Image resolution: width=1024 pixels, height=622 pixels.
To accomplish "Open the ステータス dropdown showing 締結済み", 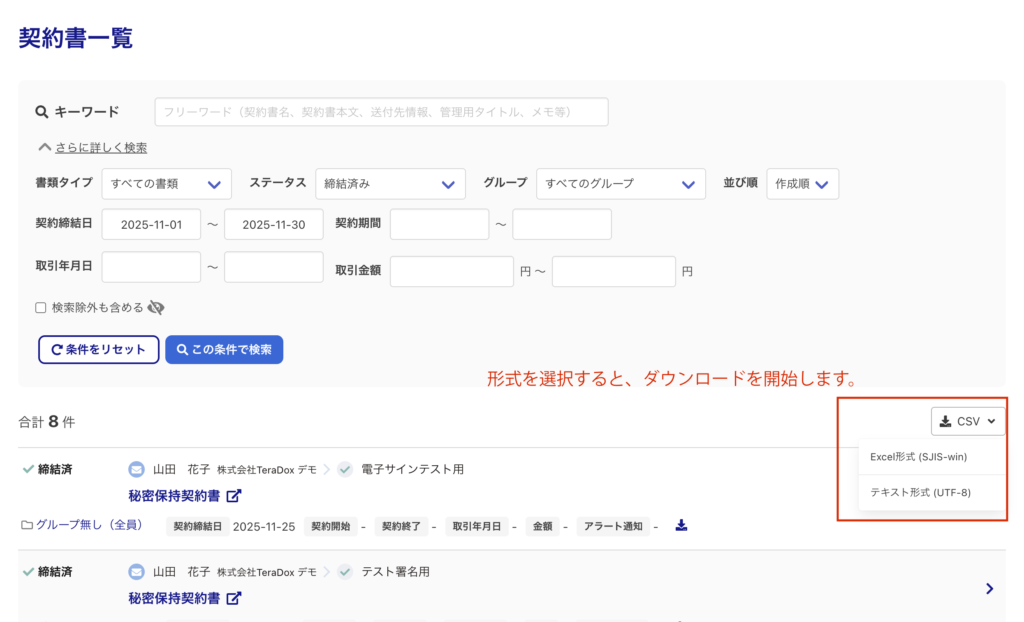I will coord(390,184).
